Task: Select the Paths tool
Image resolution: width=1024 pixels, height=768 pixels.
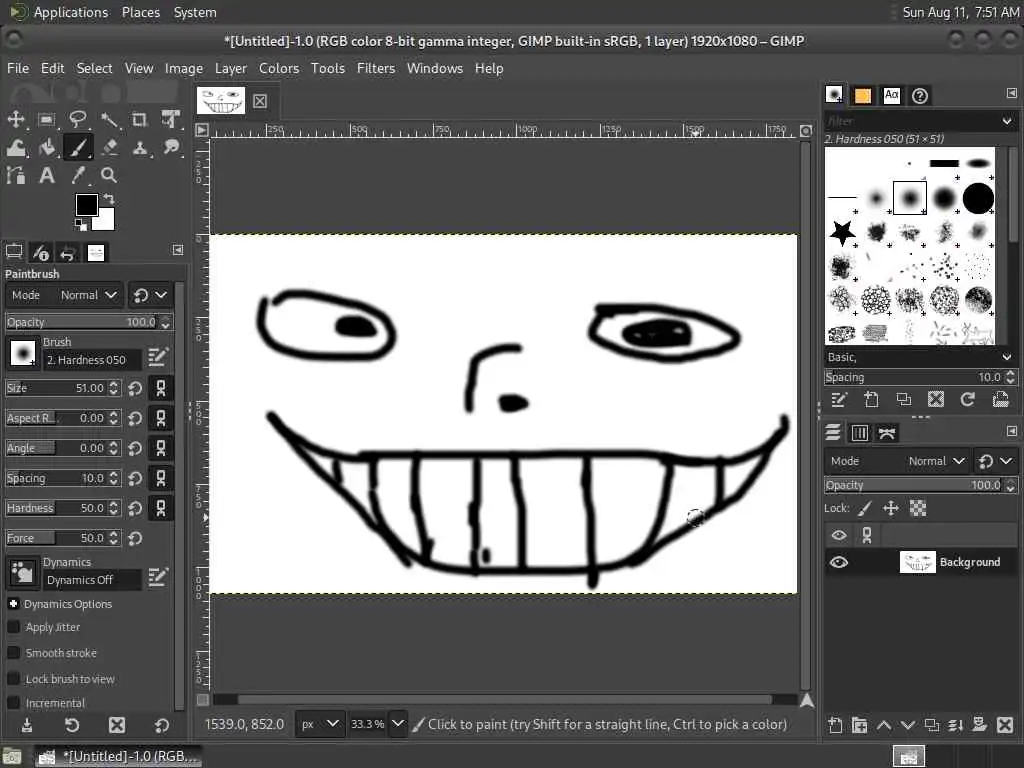Action: pyautogui.click(x=16, y=175)
